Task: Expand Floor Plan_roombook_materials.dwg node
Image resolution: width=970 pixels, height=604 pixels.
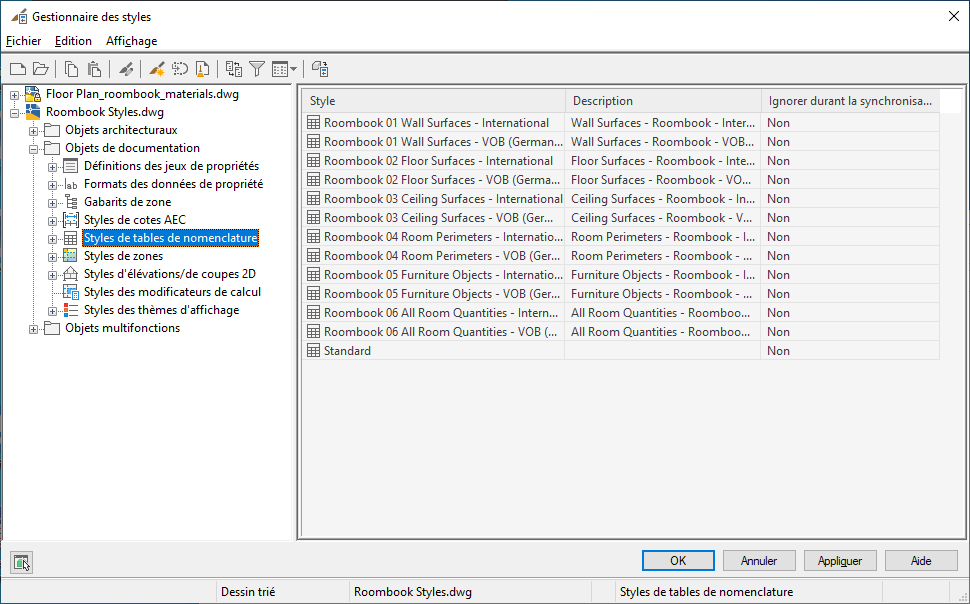Action: pos(14,95)
